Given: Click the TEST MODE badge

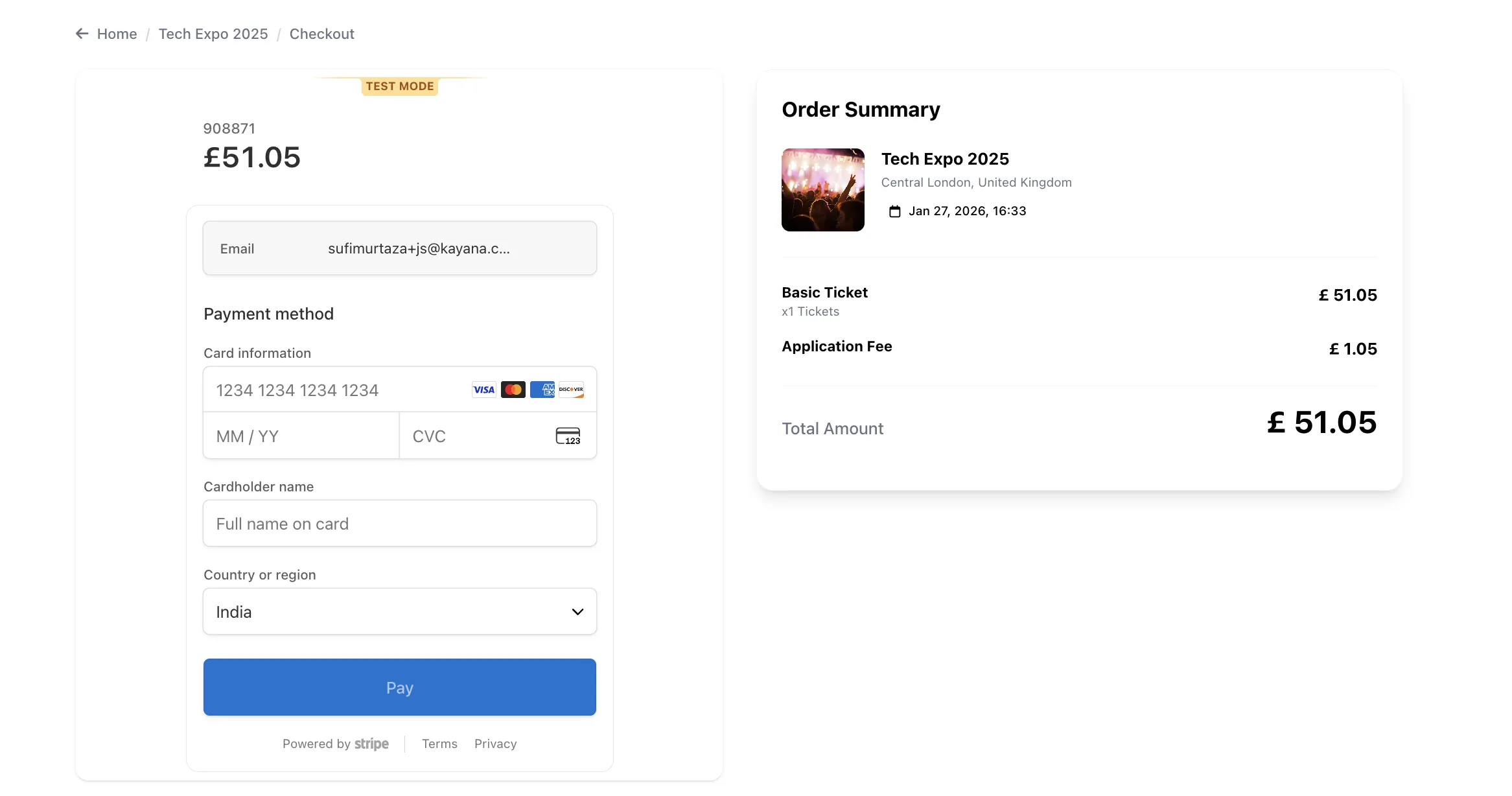Looking at the screenshot, I should pos(400,86).
